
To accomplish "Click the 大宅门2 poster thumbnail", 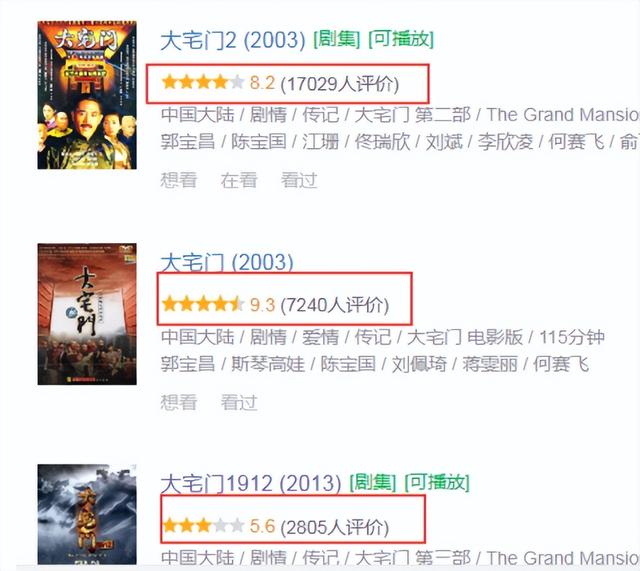I will tap(87, 95).
